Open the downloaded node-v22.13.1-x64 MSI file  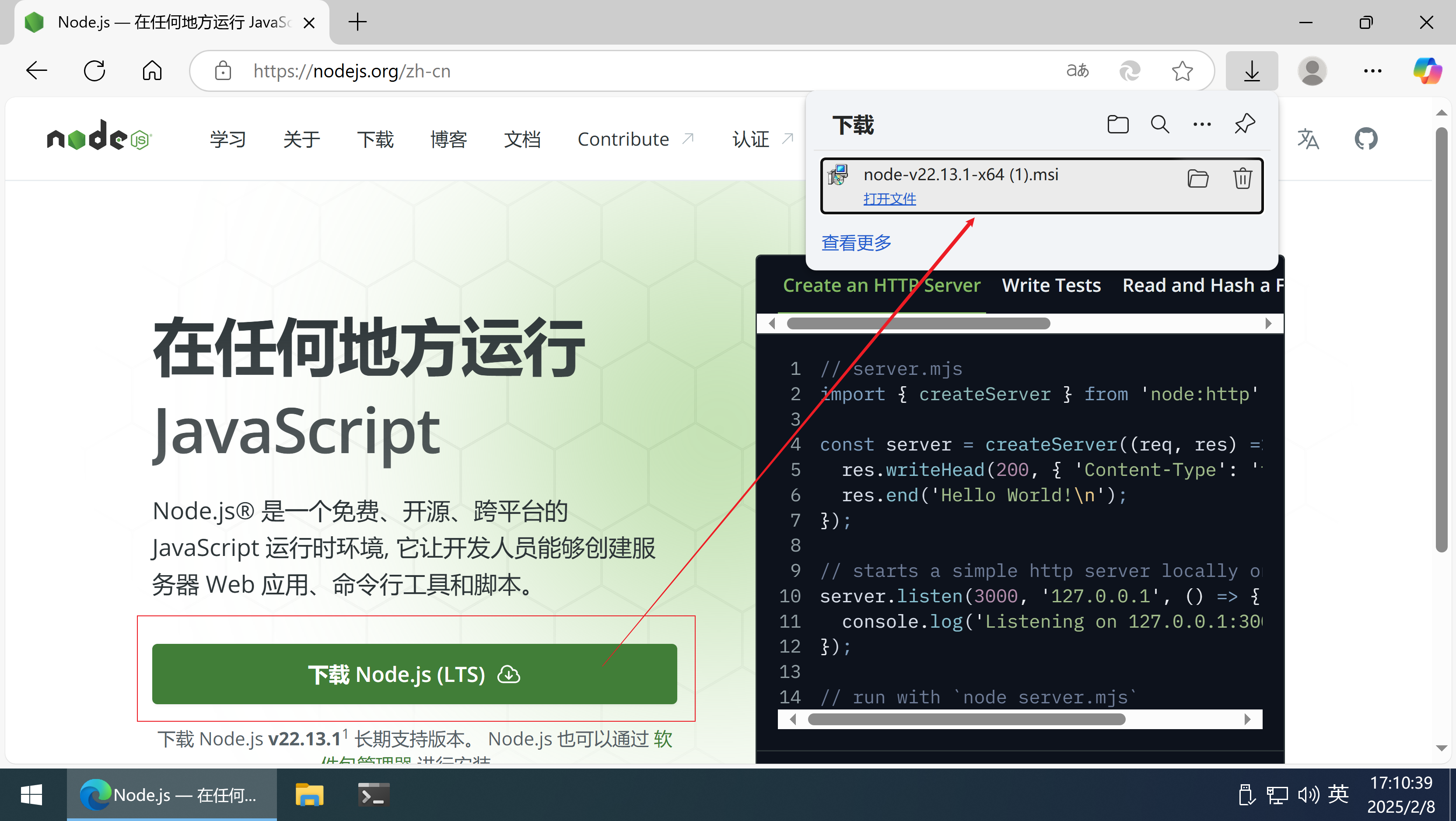tap(889, 199)
